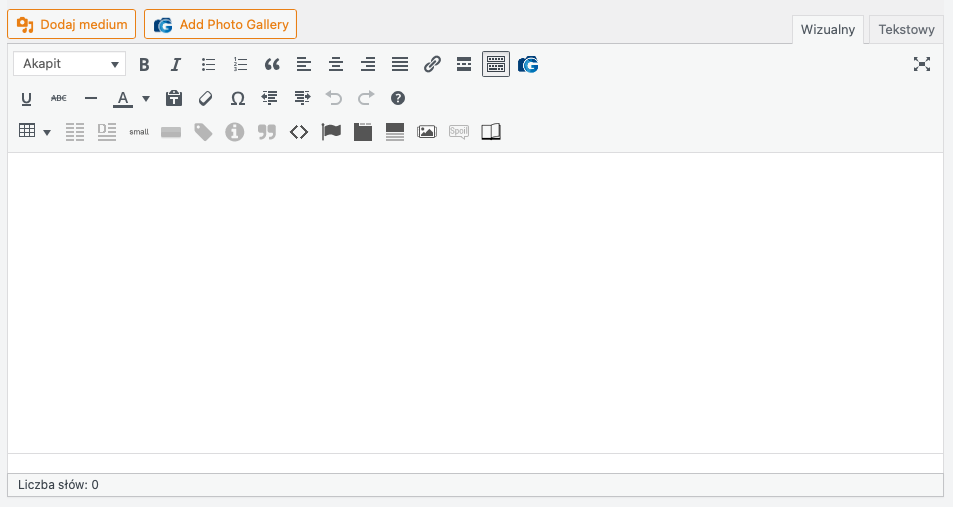Click the image picture icon in third row
Viewport: 953px width, 507px height.
tap(427, 132)
